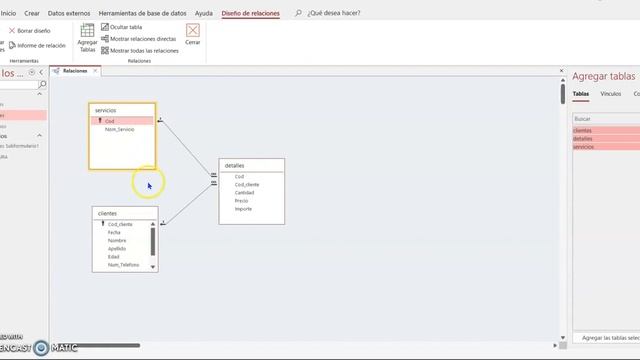Click the clientes table scrollbar thumb
640x360 pixels.
pos(153,241)
